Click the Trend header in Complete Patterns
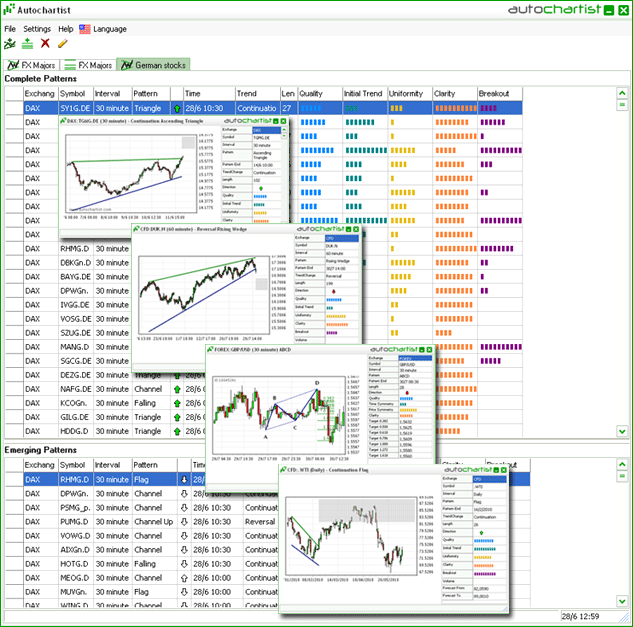 pyautogui.click(x=258, y=94)
